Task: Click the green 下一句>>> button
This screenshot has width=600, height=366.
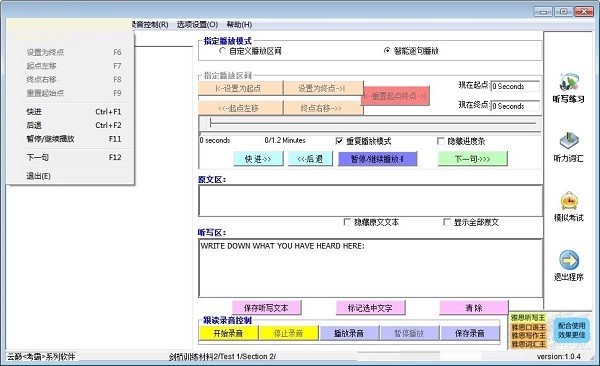Action: point(473,159)
